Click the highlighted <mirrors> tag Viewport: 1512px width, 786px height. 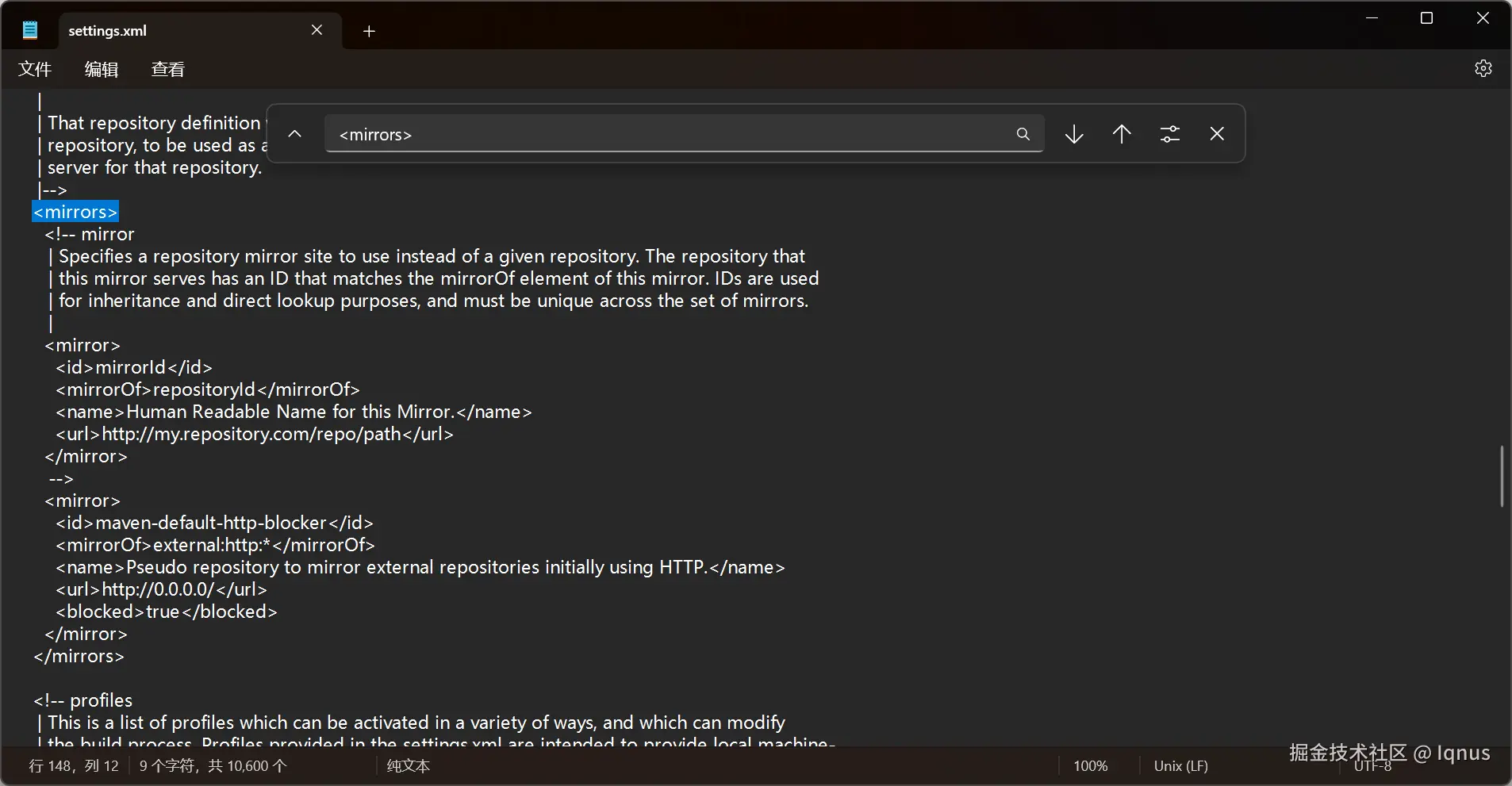click(75, 212)
